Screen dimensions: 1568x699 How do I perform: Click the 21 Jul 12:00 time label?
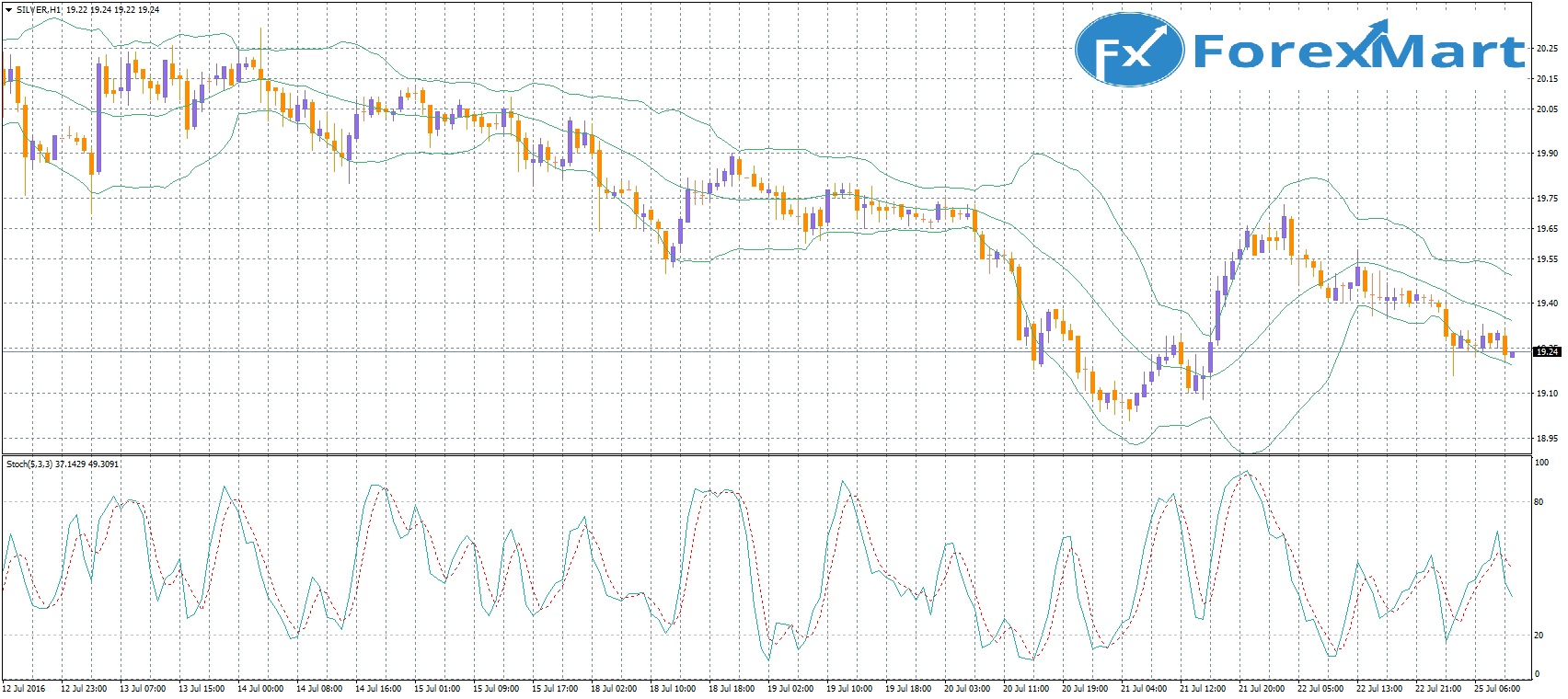point(1203,688)
